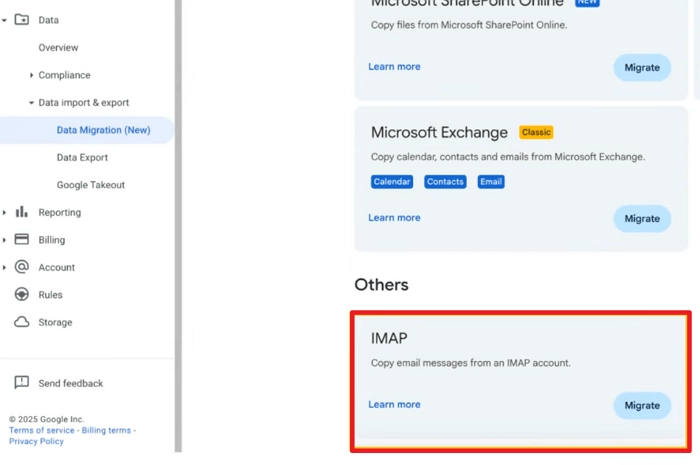Expand the Reporting section arrow
This screenshot has width=700, height=465.
(4, 212)
